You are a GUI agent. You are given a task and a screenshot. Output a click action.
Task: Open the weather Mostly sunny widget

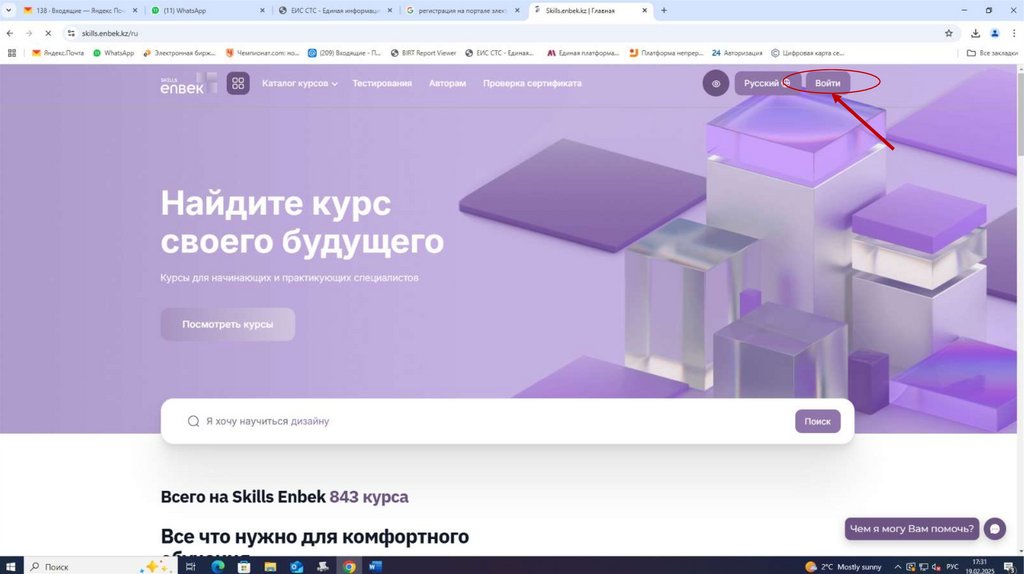click(843, 566)
